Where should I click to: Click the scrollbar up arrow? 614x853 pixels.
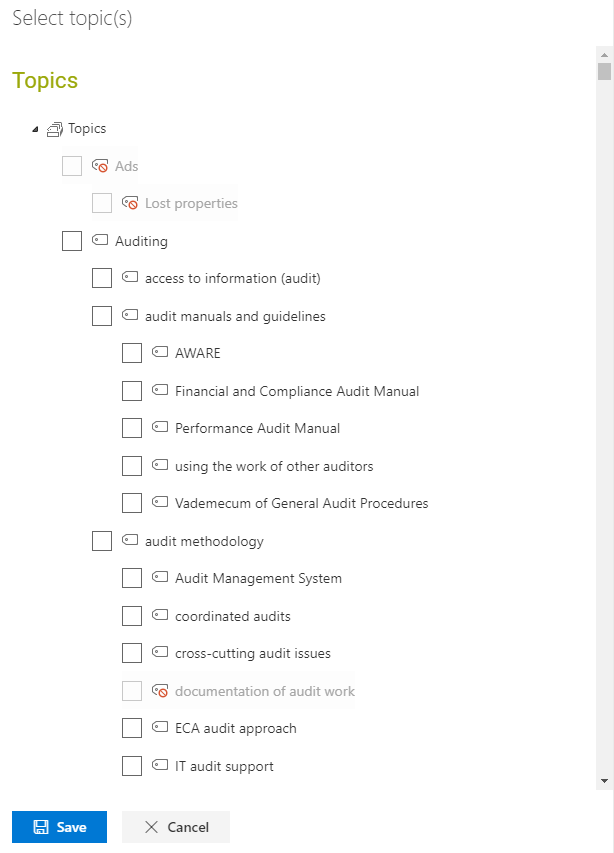point(604,55)
